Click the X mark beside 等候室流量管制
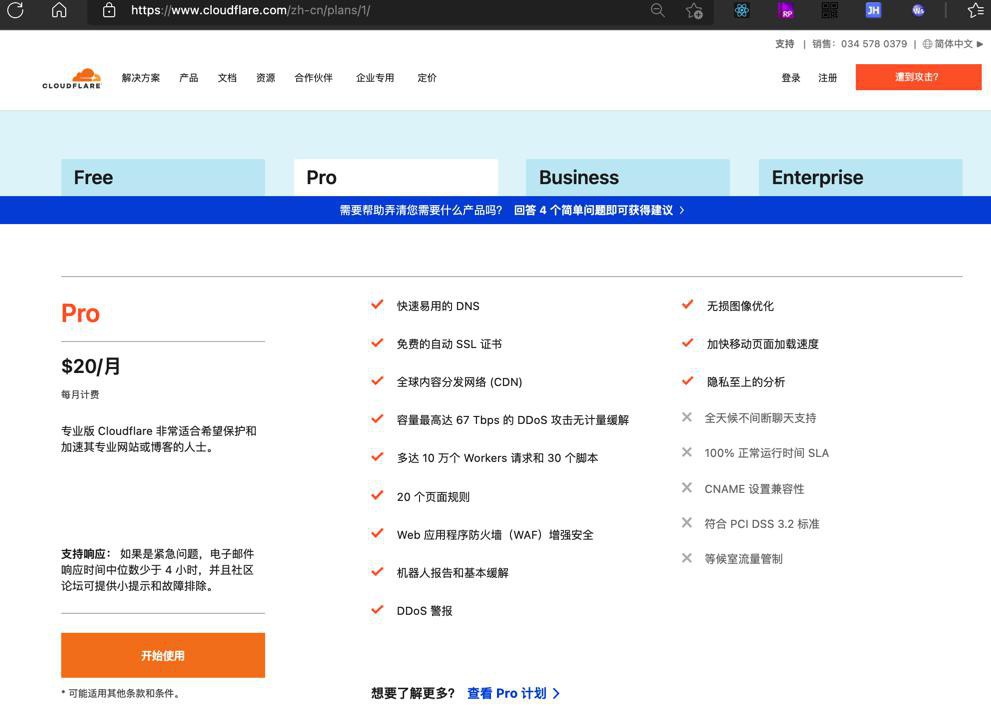This screenshot has height=710, width=991. point(686,558)
